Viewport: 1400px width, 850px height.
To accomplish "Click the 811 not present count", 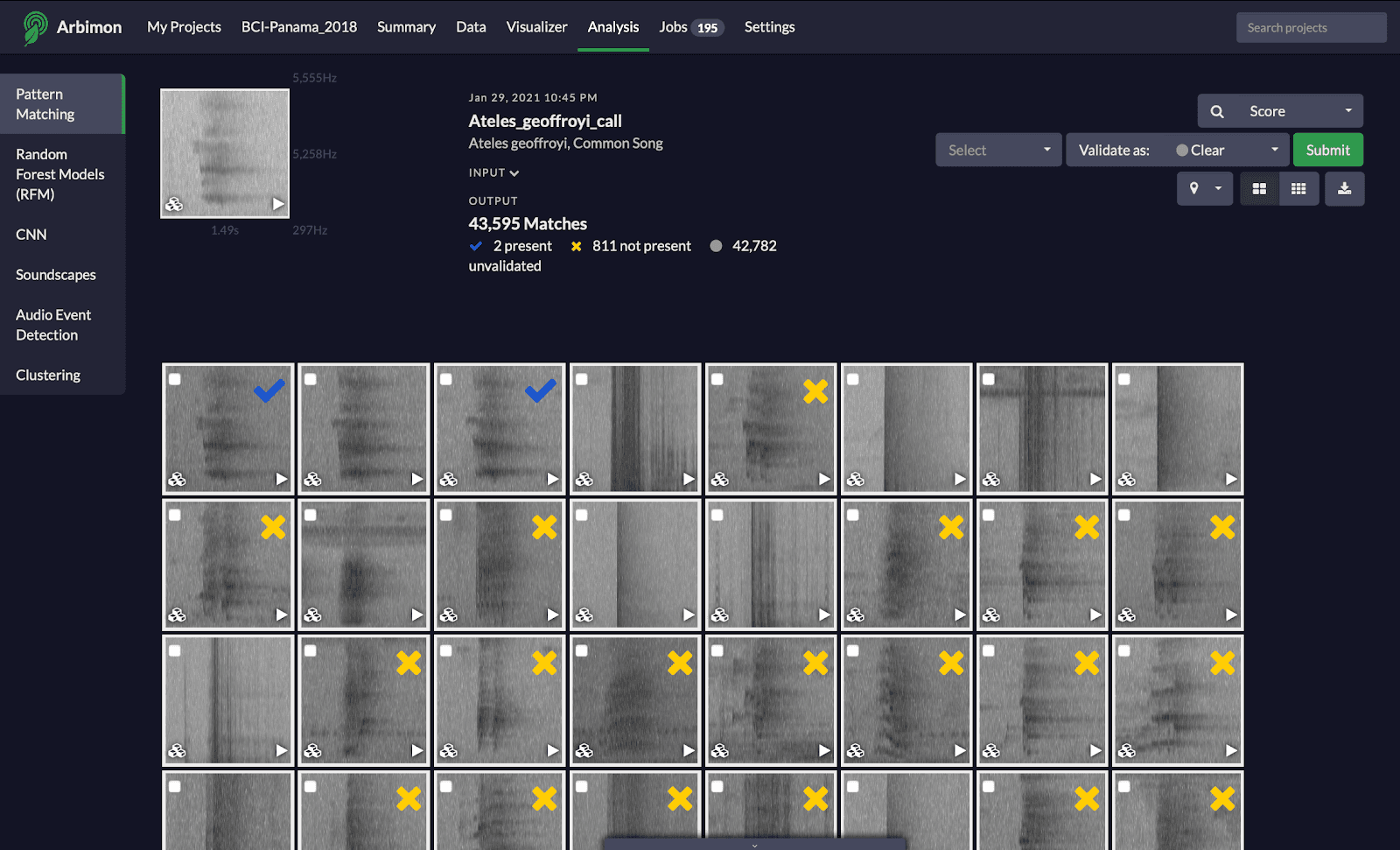I will tap(641, 246).
